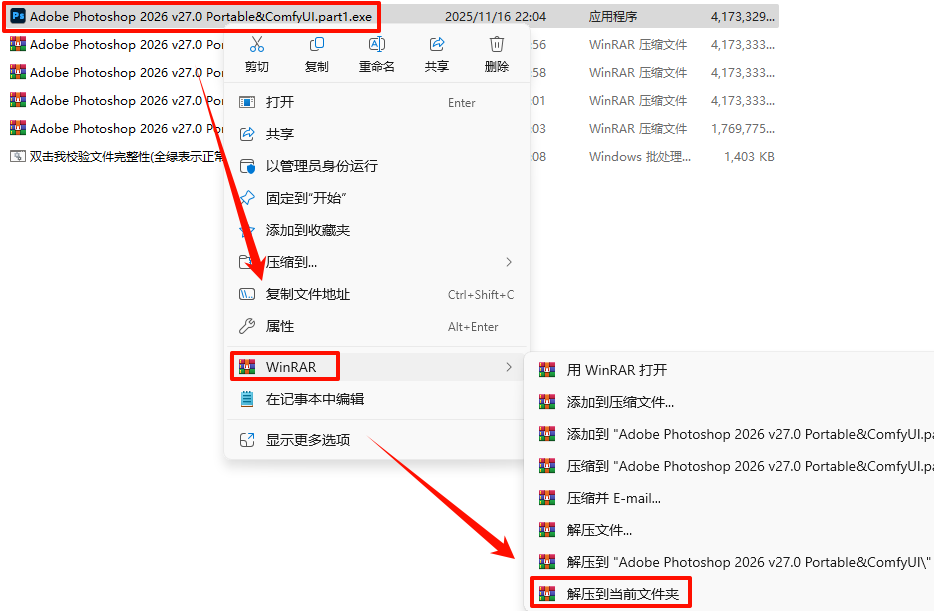Select 固定到"开始" menu entry
Screen dimensions: 934x611
tap(376, 198)
